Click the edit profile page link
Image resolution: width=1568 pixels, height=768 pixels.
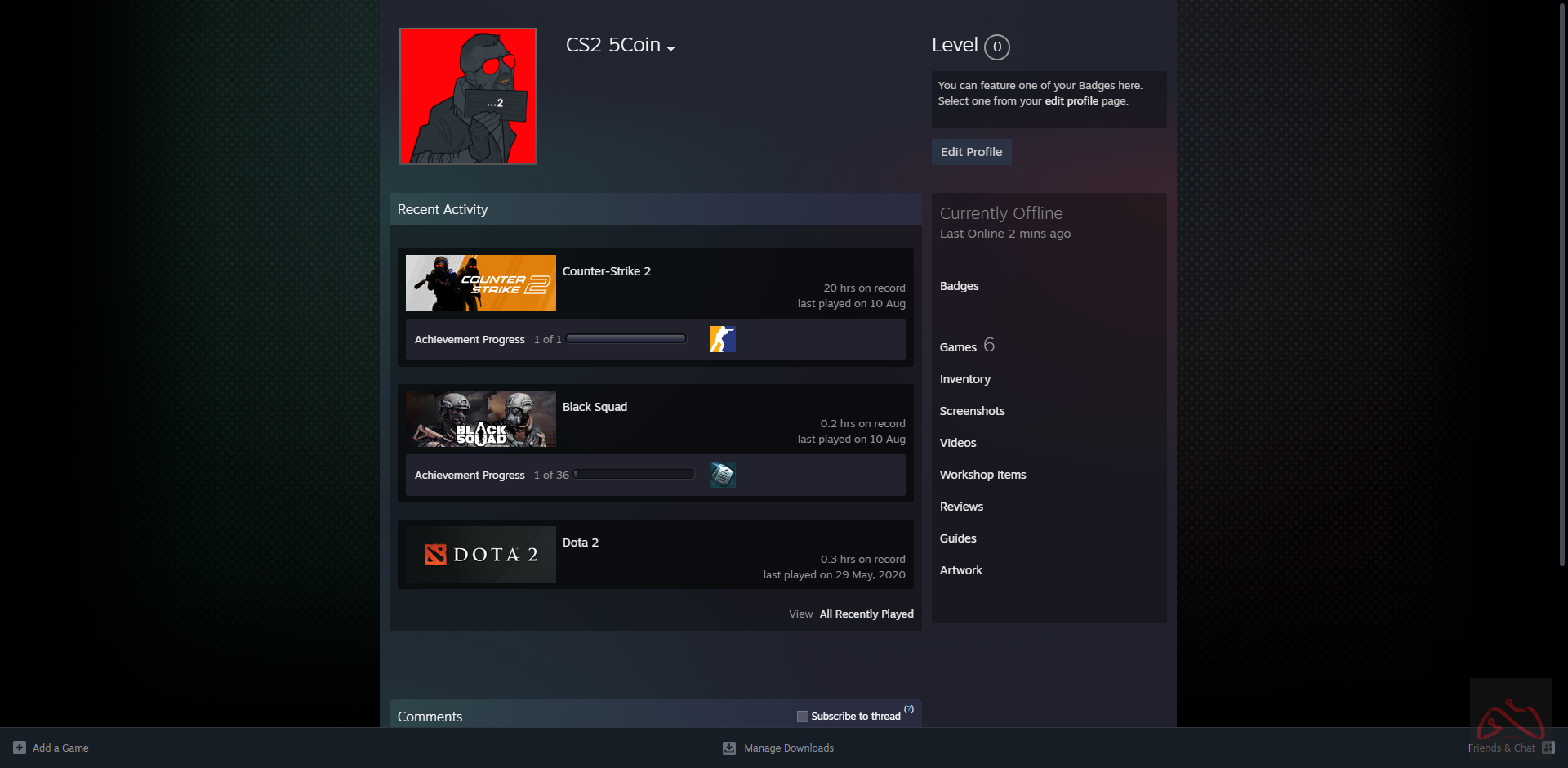[1071, 101]
